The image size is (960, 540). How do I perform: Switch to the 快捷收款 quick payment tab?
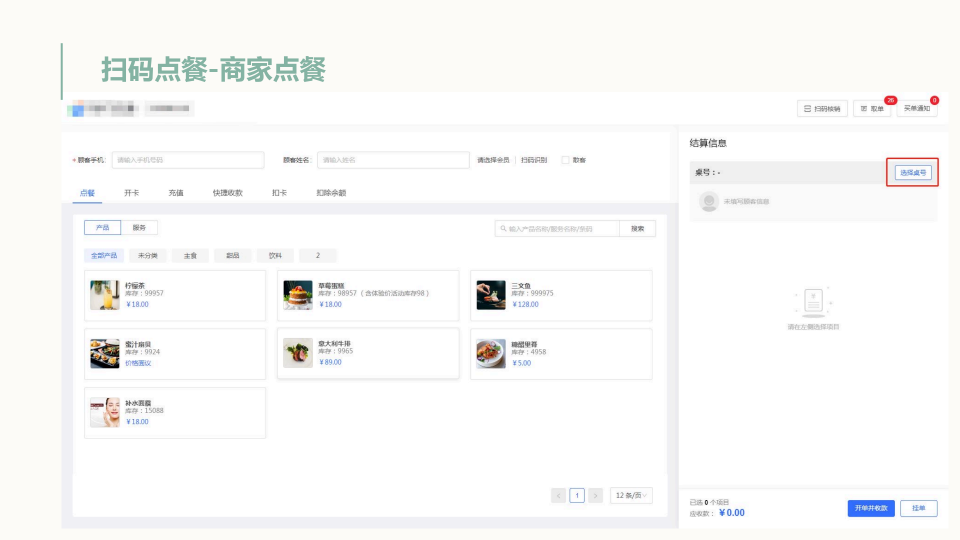pyautogui.click(x=227, y=193)
